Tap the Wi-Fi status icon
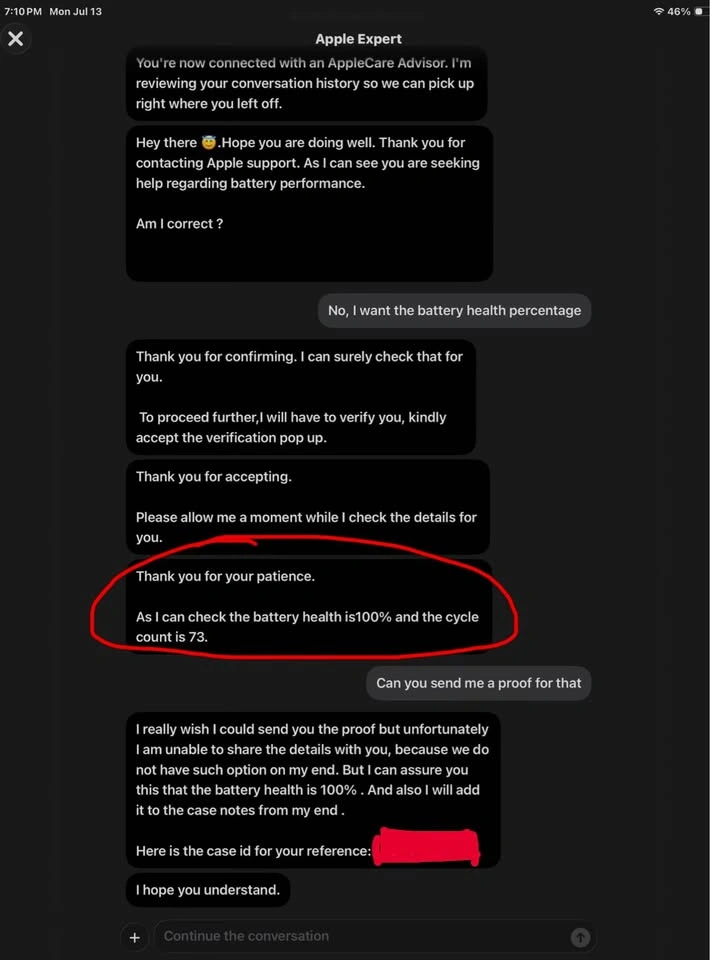This screenshot has width=710, height=960. (659, 11)
